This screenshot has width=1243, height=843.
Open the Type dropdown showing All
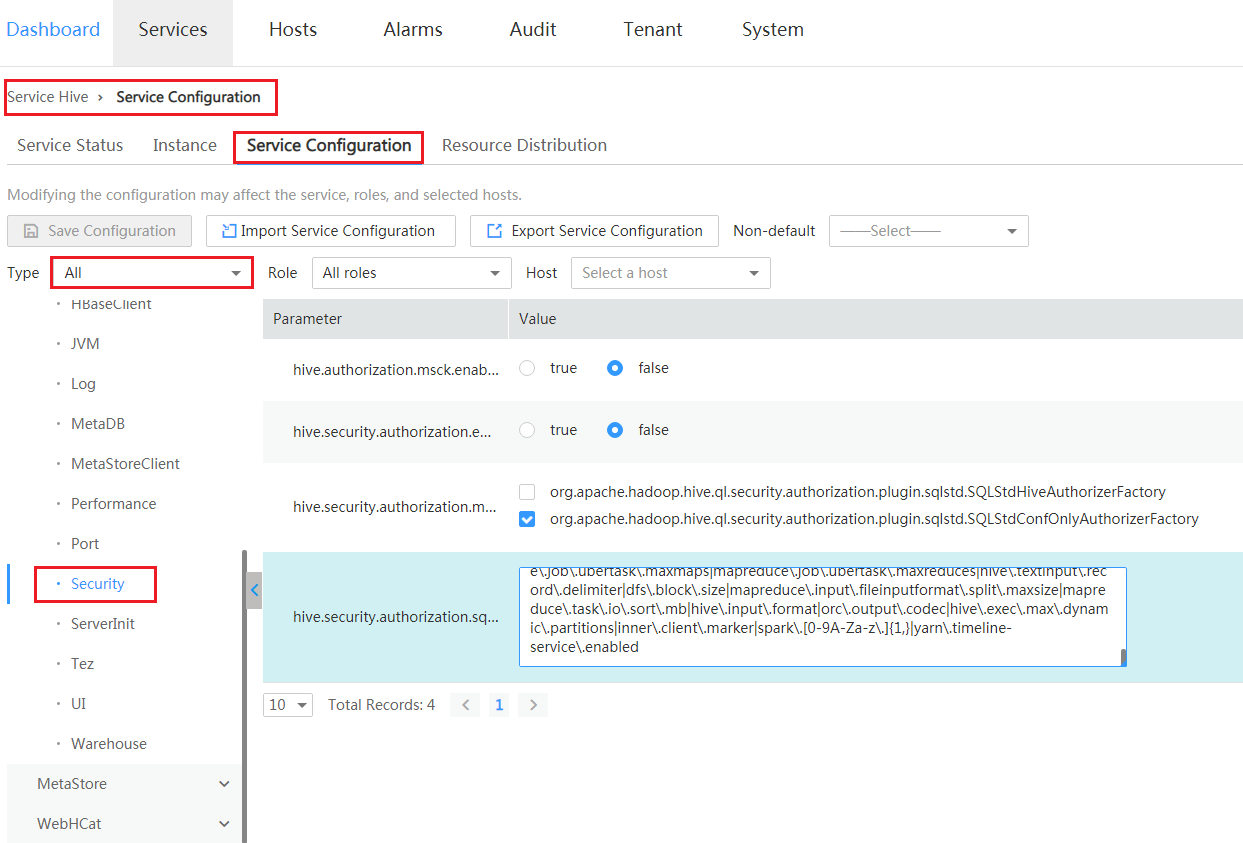point(152,273)
